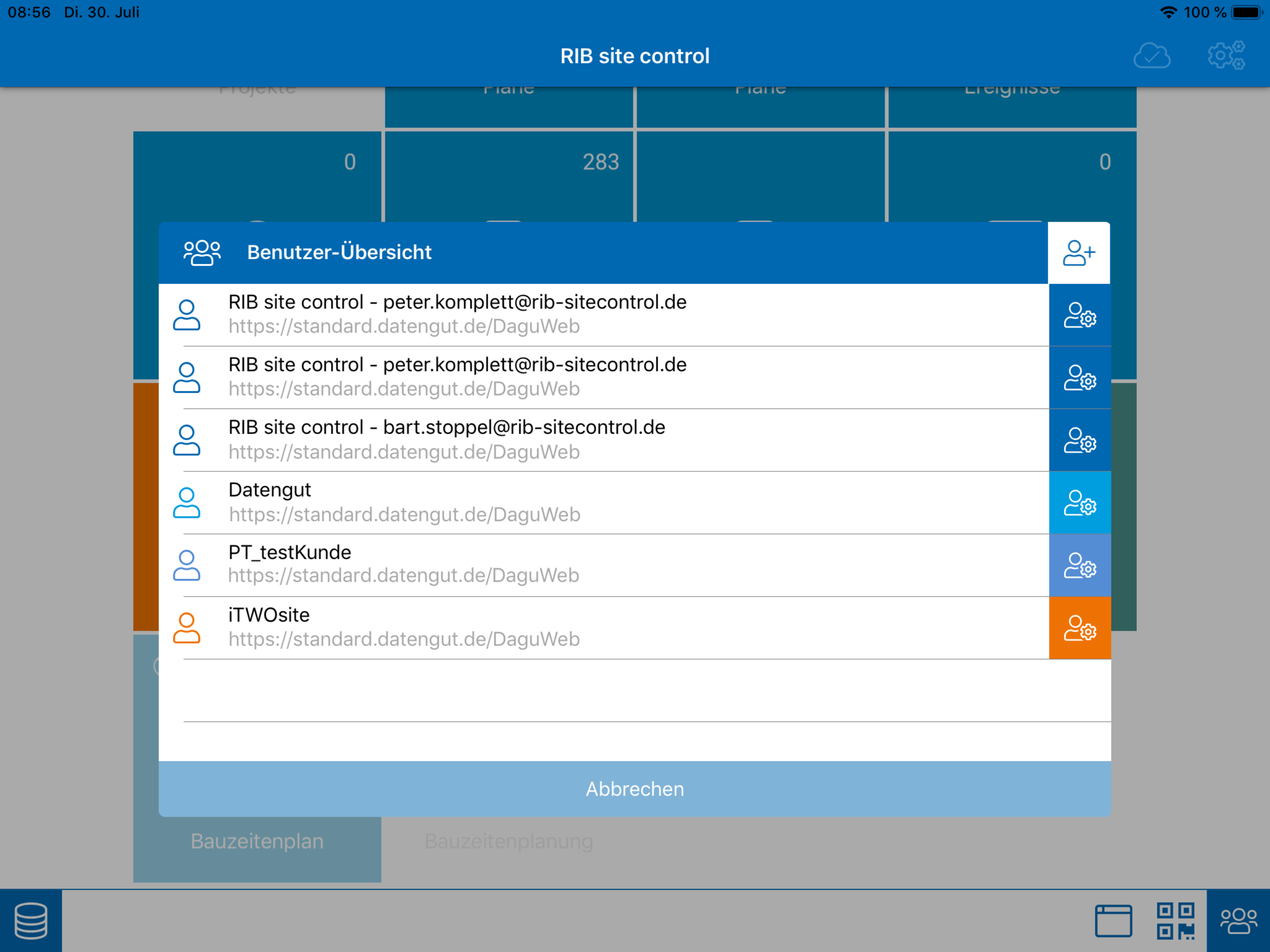Open user settings for PT_testKunde account
The image size is (1270, 952).
click(1079, 566)
